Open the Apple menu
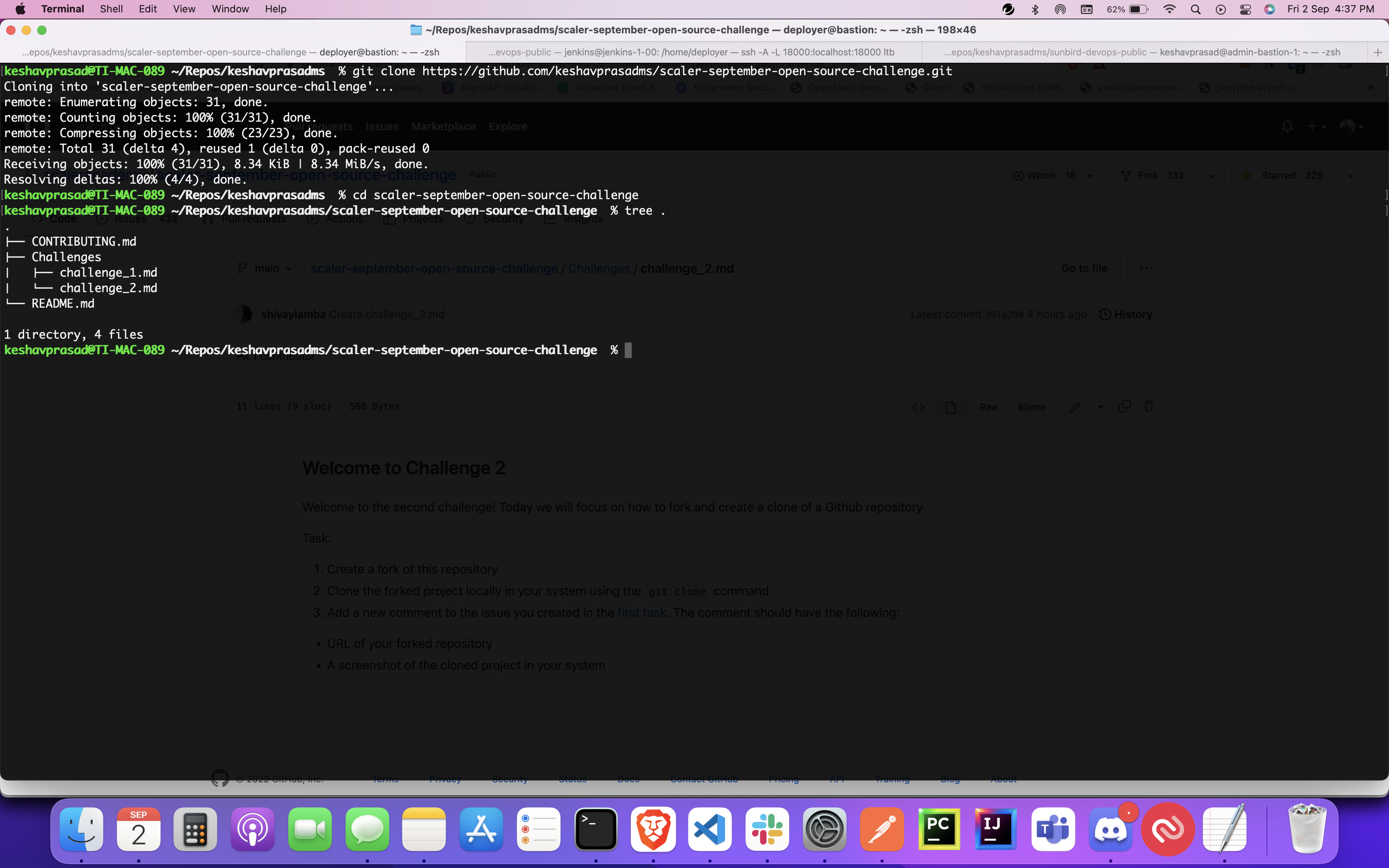Screen dimensions: 1389x868 pyautogui.click(x=20, y=9)
